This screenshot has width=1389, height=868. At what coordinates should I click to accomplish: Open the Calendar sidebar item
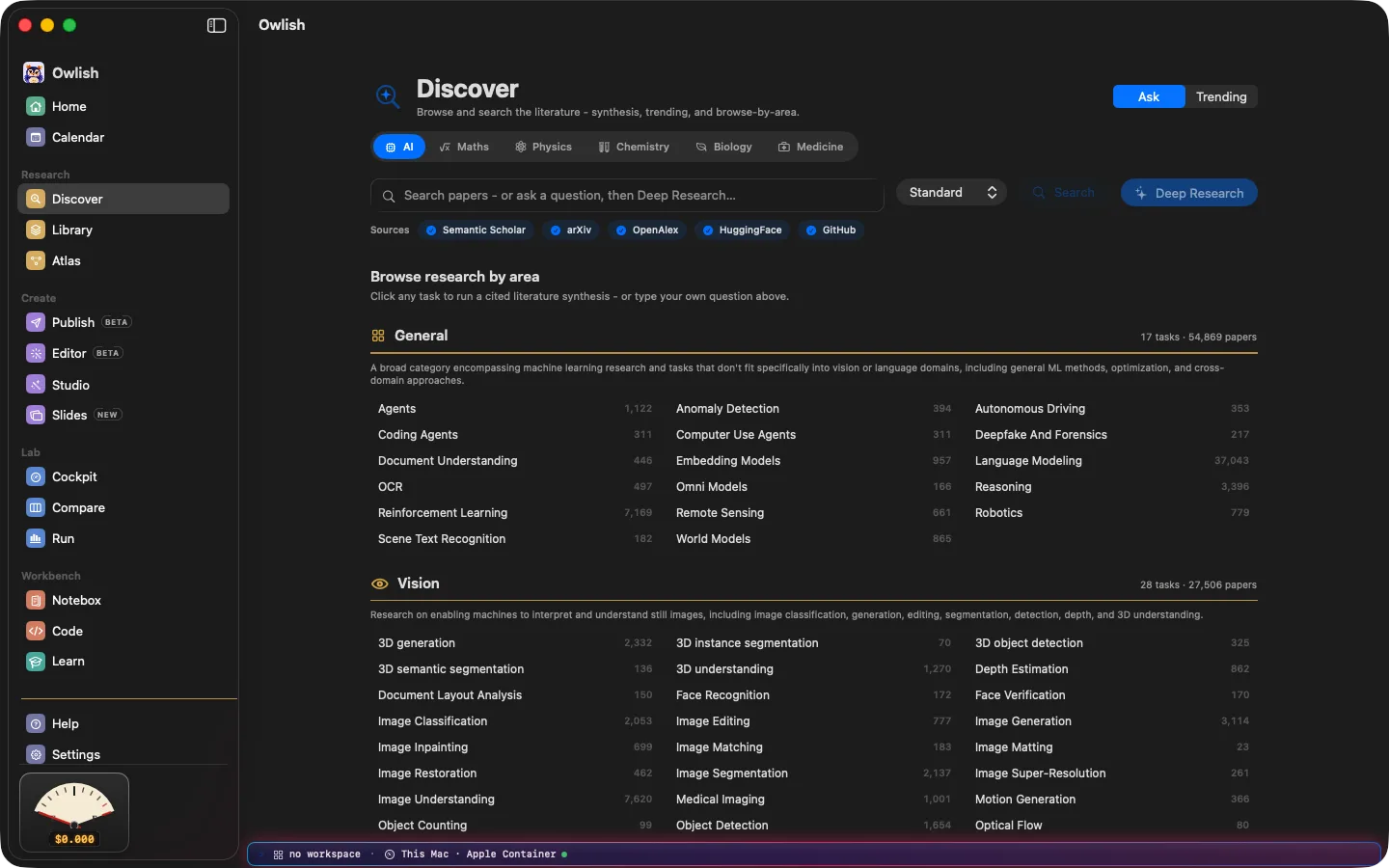pyautogui.click(x=123, y=137)
